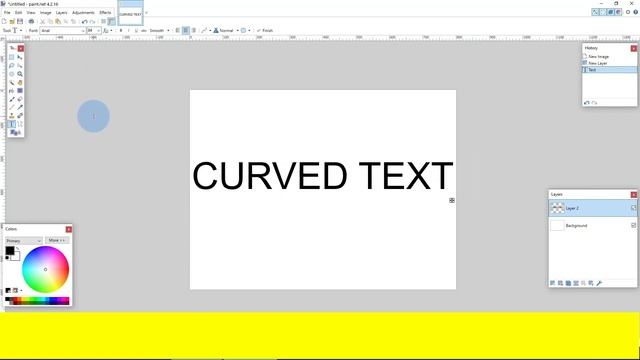Viewport: 640px width, 360px height.
Task: Select the Eraser tool
Action: [x=20, y=99]
